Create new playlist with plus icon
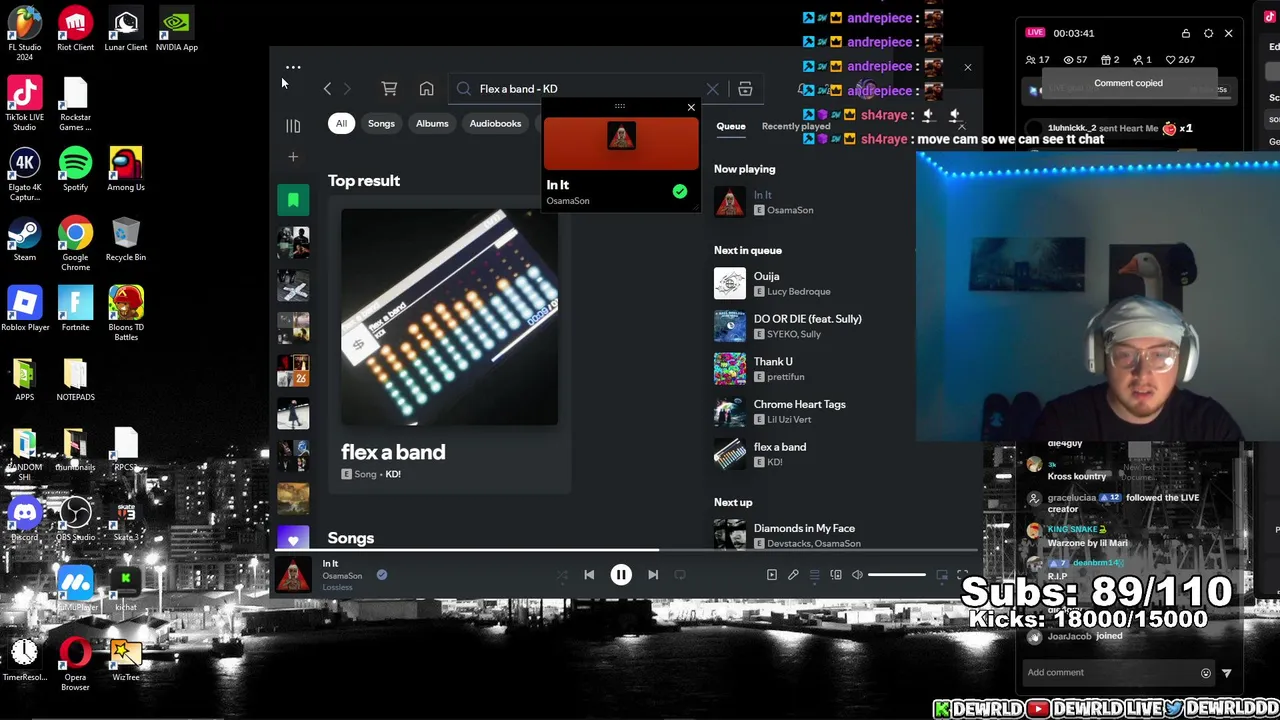Viewport: 1280px width, 720px height. [x=293, y=157]
